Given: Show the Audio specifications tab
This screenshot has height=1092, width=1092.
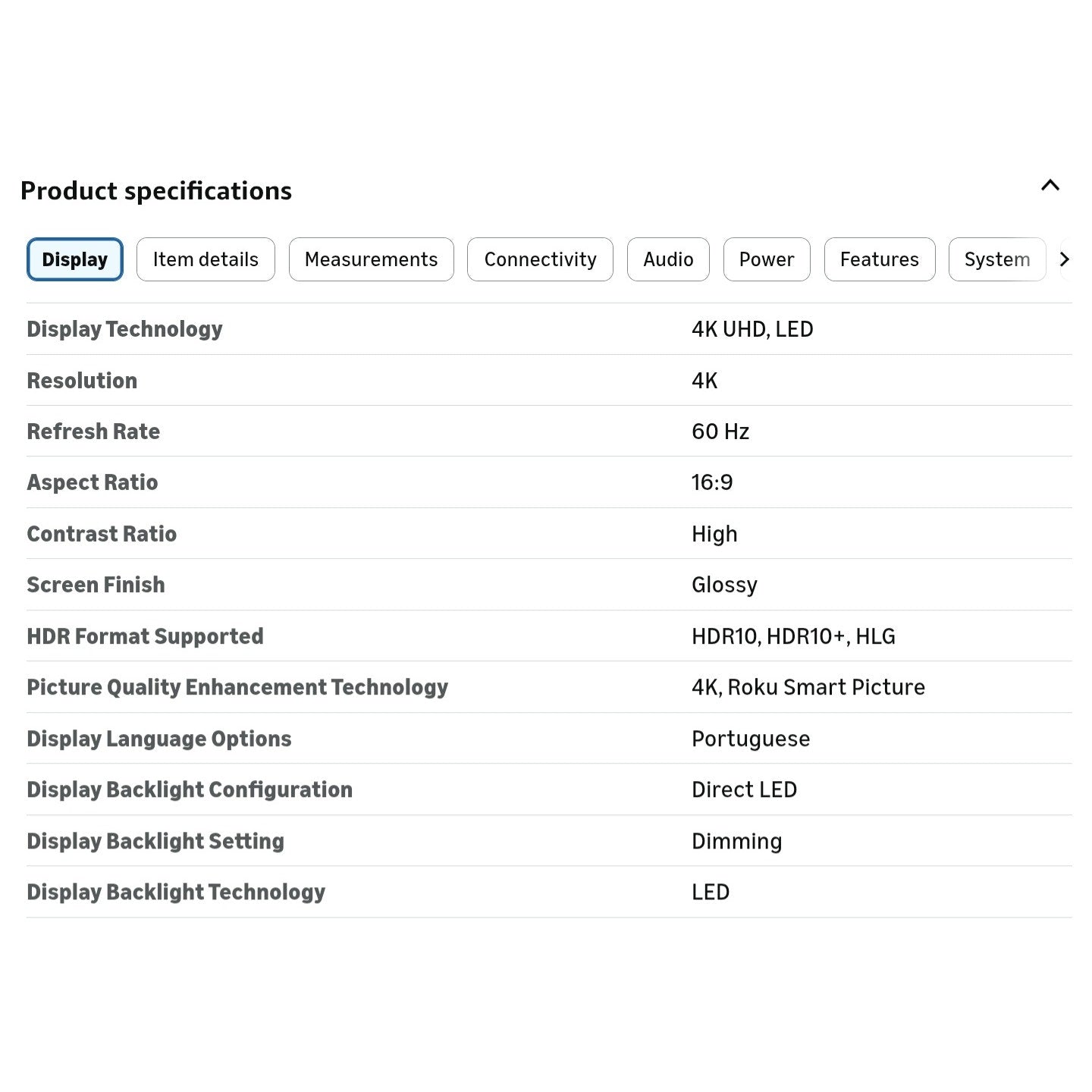Looking at the screenshot, I should 668,259.
